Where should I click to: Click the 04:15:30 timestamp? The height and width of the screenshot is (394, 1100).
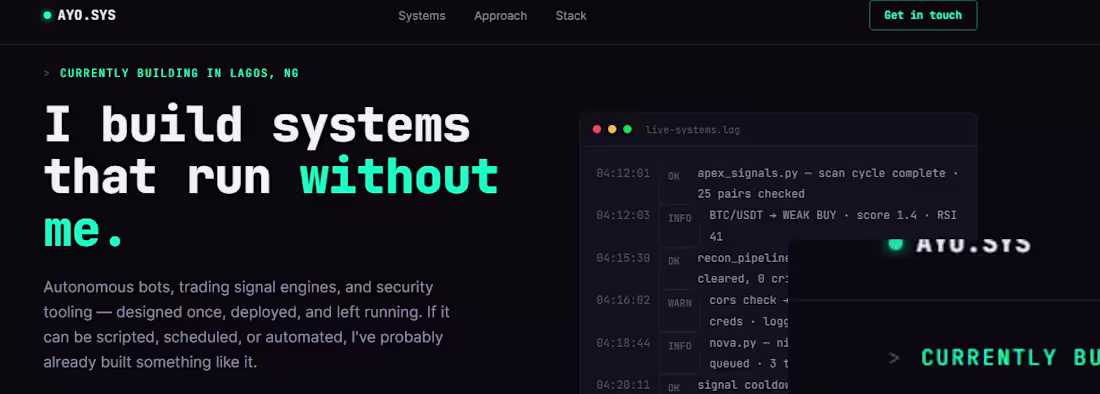[x=623, y=258]
